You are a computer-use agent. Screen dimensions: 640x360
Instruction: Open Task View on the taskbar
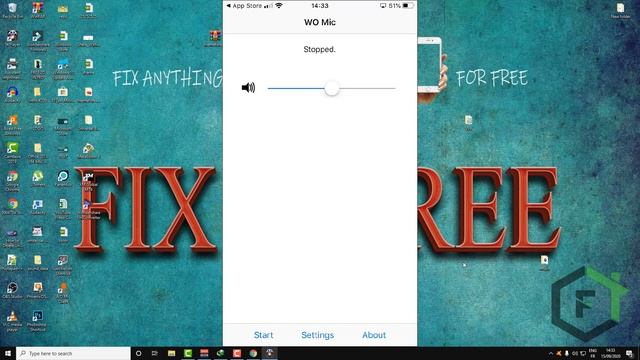tap(155, 353)
